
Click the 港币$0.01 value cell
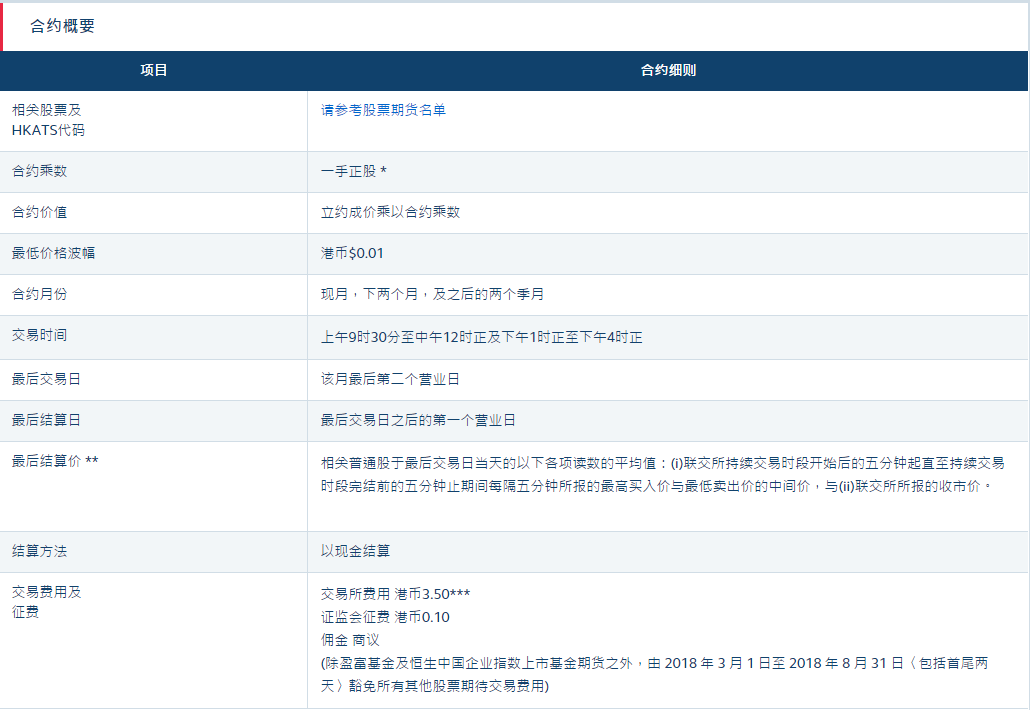click(x=352, y=253)
